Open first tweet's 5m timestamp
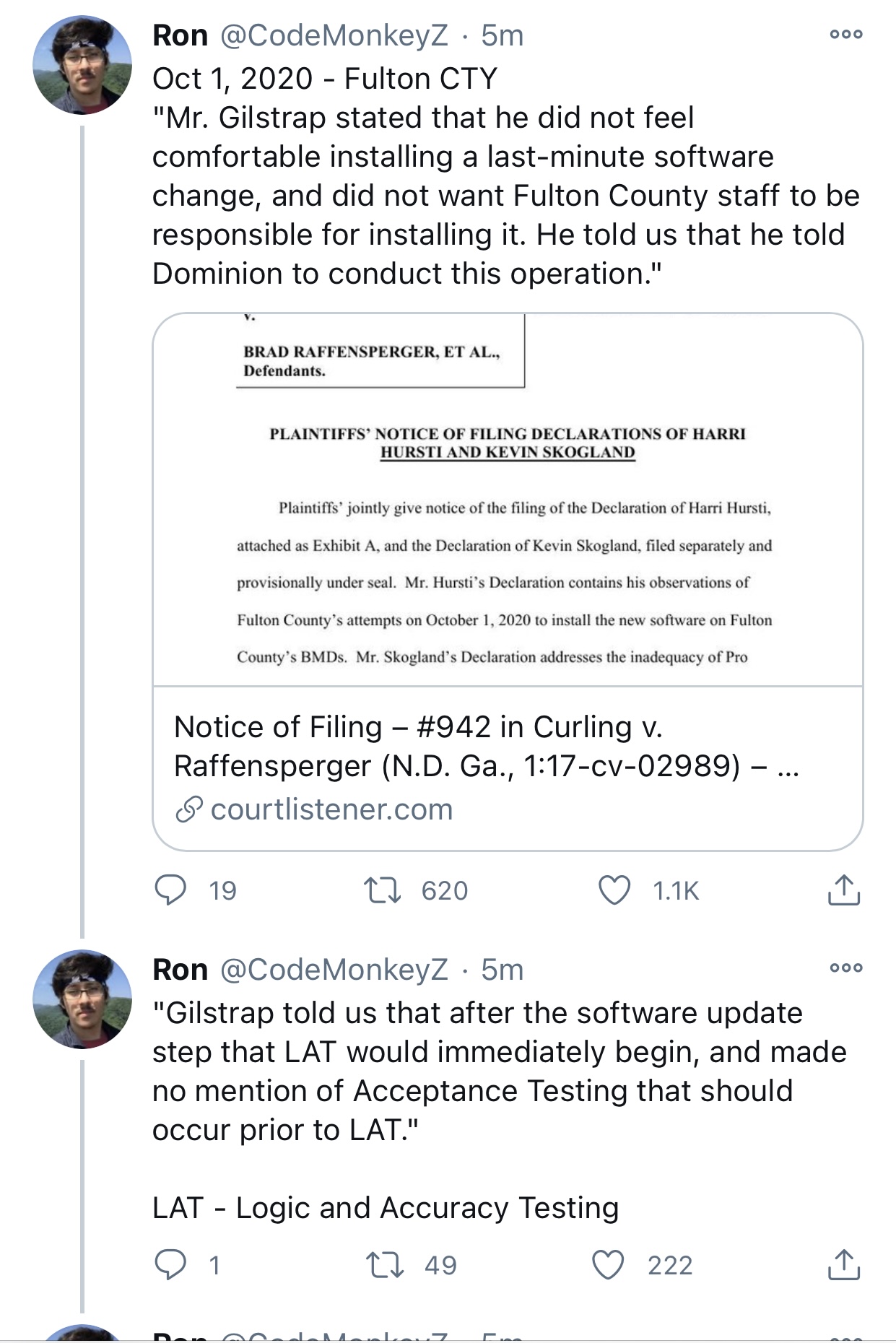This screenshot has width=896, height=1343. click(503, 35)
